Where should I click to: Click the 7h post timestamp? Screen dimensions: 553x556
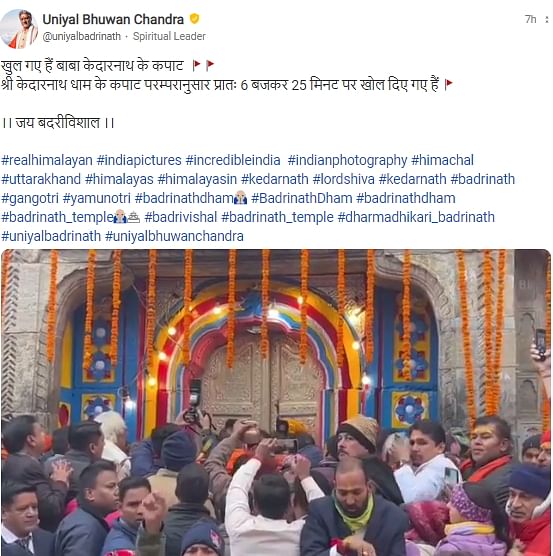[x=530, y=20]
